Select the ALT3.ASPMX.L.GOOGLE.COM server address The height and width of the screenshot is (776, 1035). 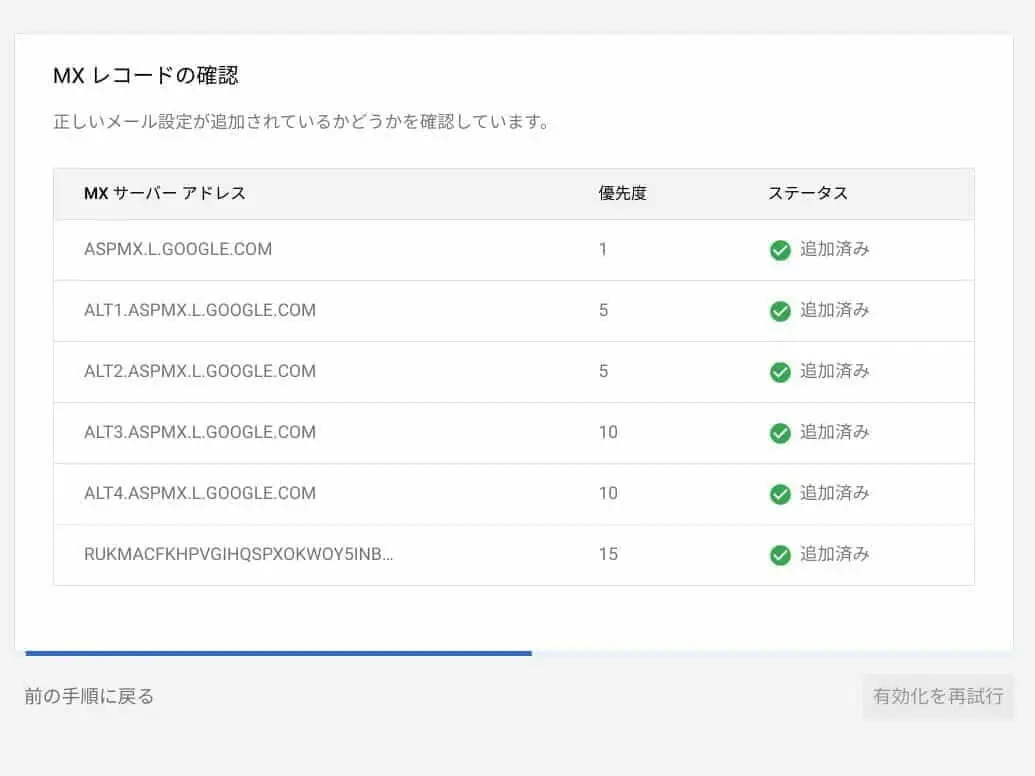(x=200, y=432)
